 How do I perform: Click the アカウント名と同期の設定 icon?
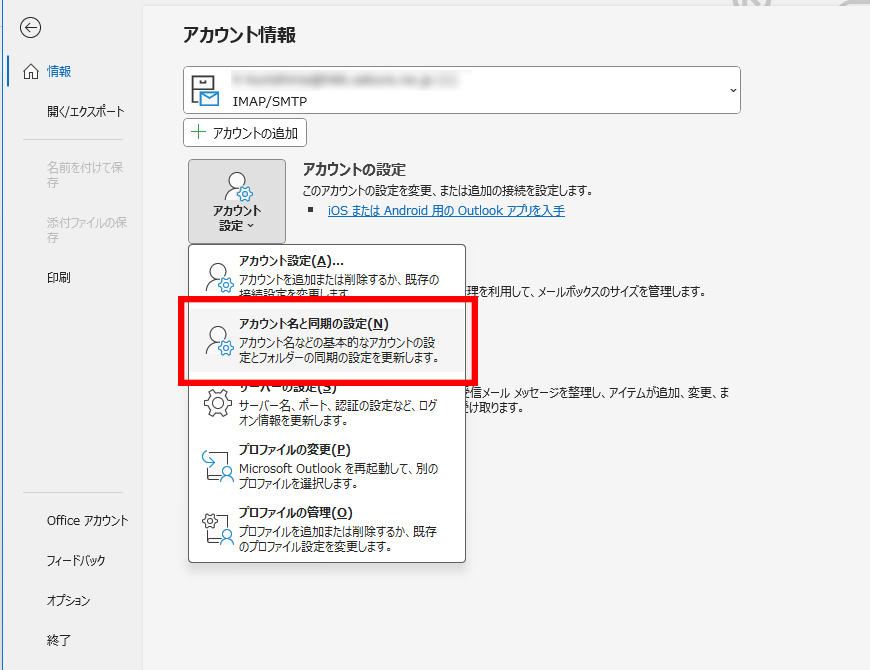[x=218, y=340]
